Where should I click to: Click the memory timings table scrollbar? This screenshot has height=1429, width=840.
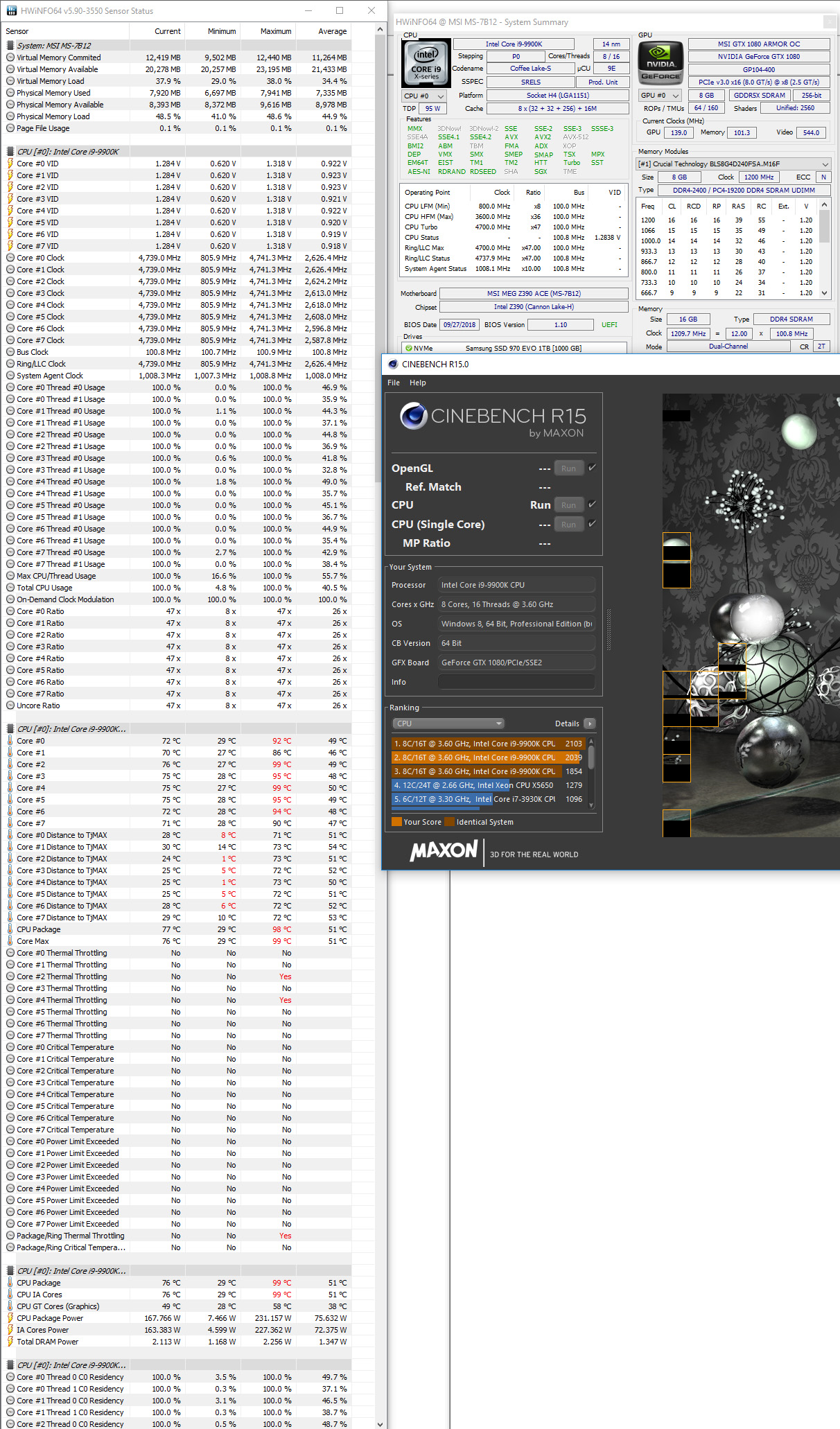tap(824, 249)
